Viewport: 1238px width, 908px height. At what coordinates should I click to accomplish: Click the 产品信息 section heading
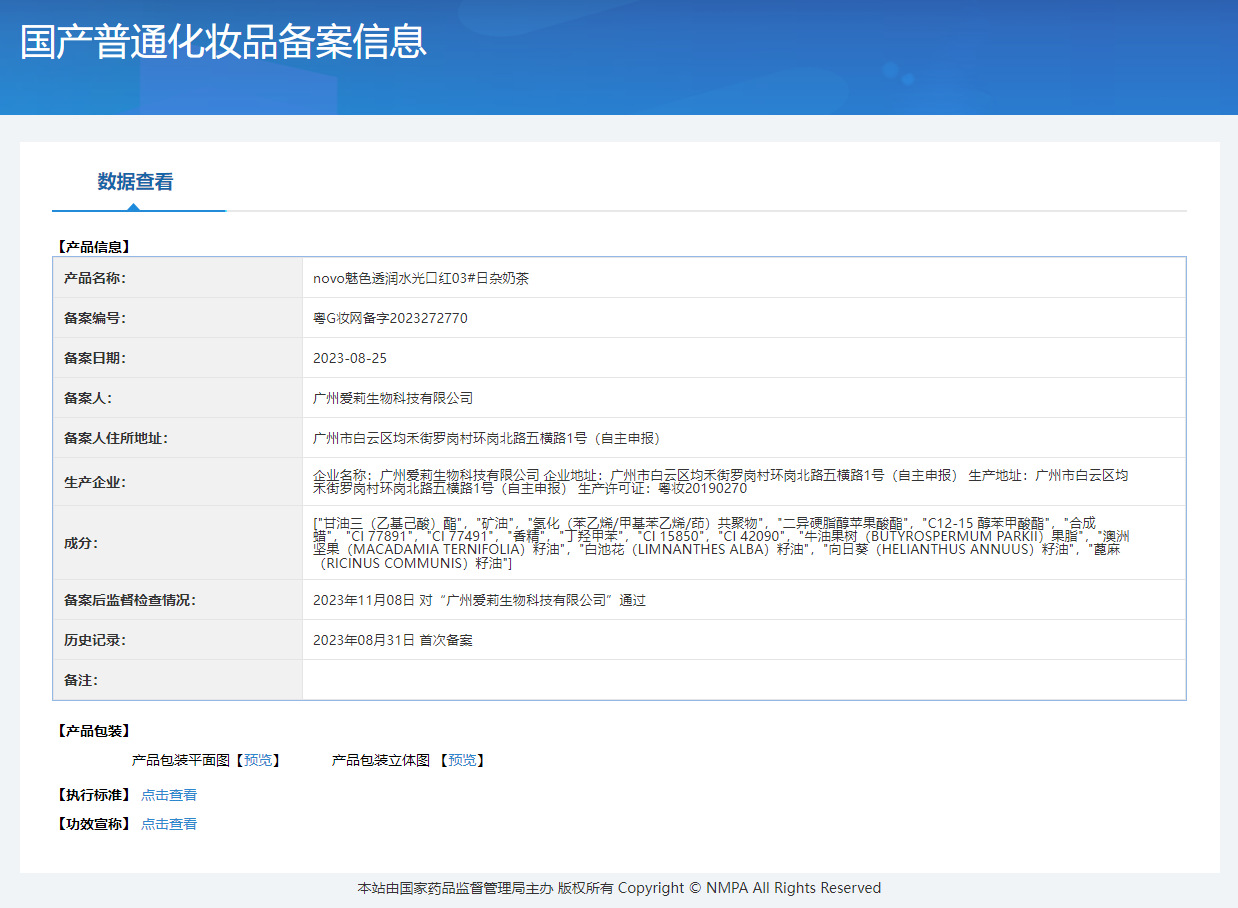(94, 246)
